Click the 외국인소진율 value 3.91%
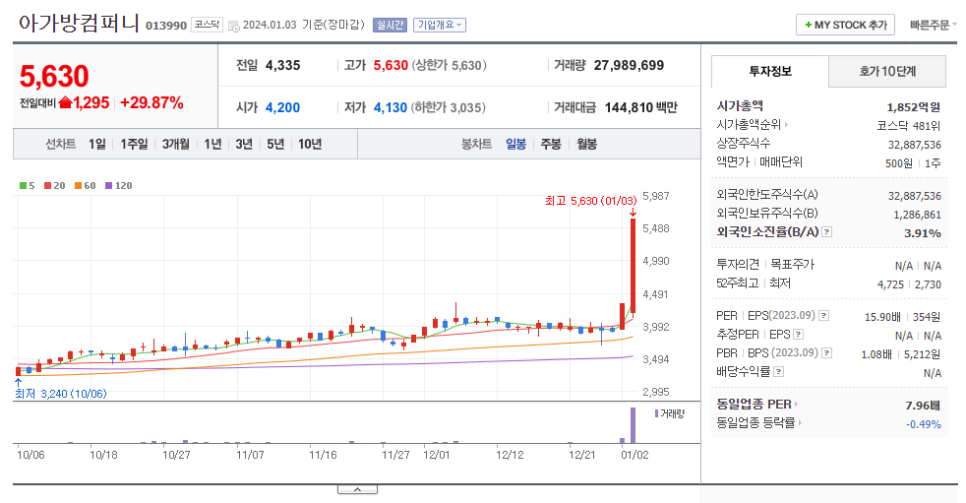This screenshot has width=966, height=503. pos(922,234)
